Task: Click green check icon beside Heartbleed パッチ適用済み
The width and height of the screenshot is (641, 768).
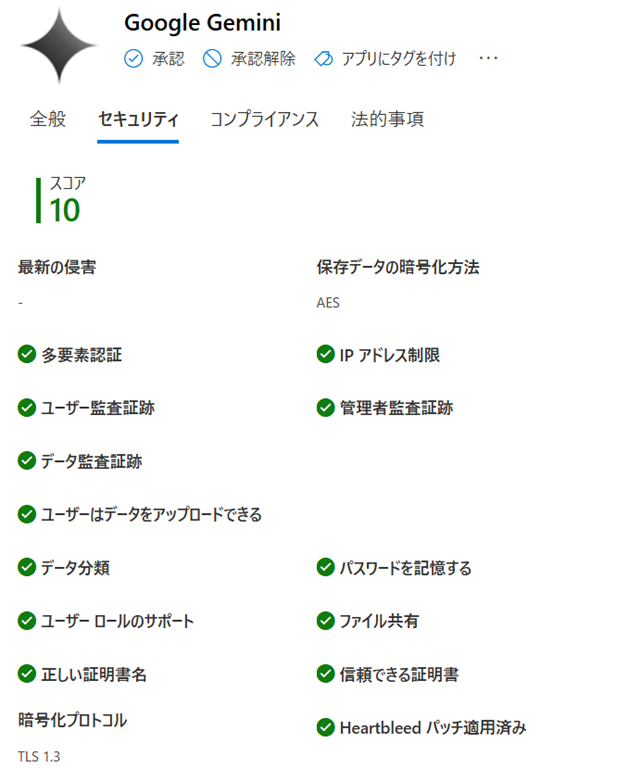Action: pyautogui.click(x=325, y=727)
